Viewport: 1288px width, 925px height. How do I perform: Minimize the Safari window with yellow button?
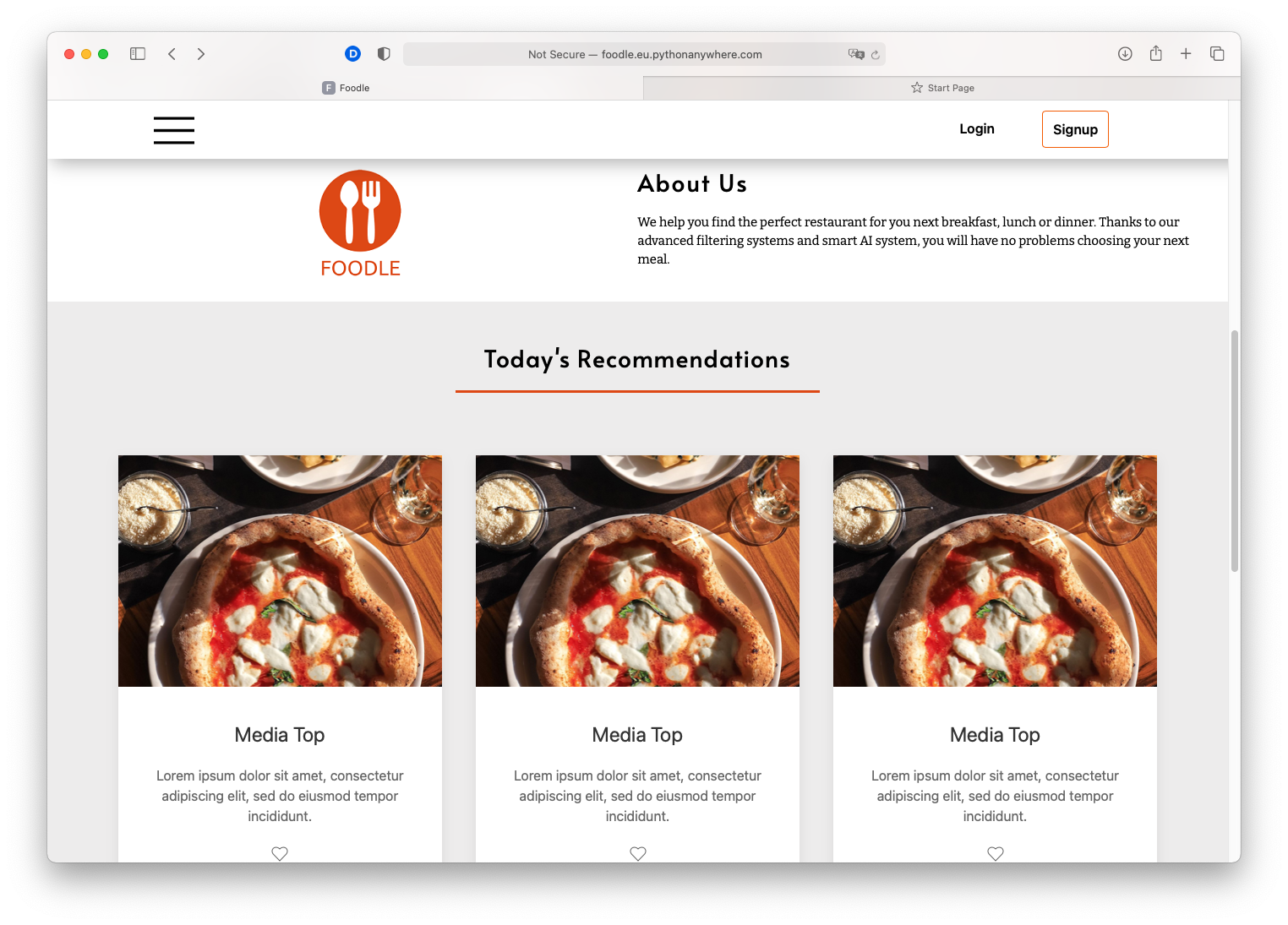coord(86,54)
